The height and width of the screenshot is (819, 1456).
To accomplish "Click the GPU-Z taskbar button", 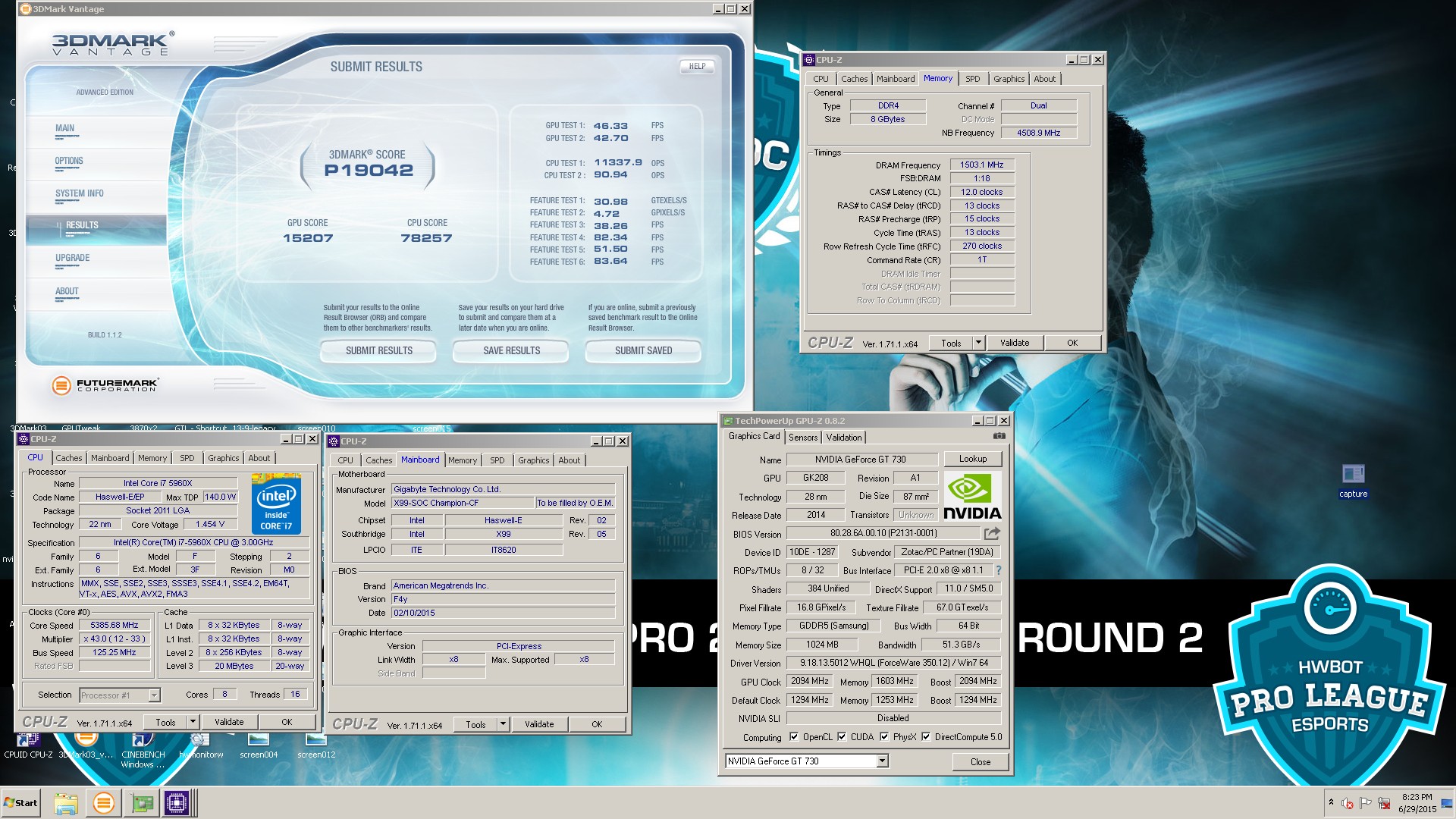I will (142, 803).
